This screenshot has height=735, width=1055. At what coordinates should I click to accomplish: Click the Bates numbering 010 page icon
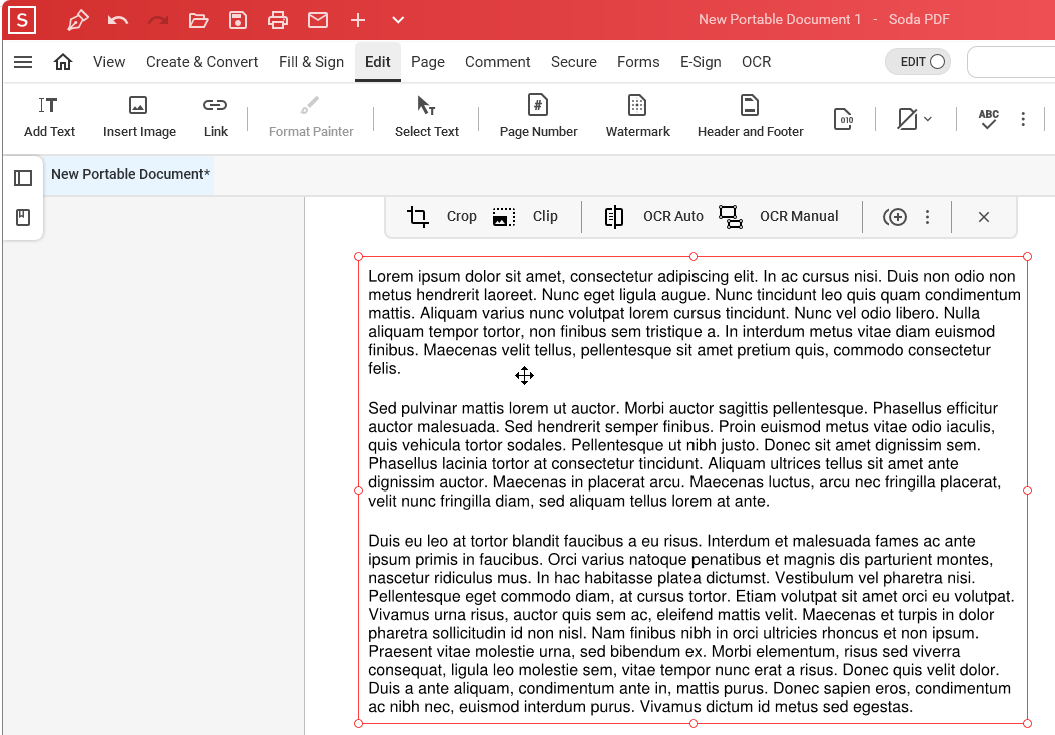coord(844,119)
